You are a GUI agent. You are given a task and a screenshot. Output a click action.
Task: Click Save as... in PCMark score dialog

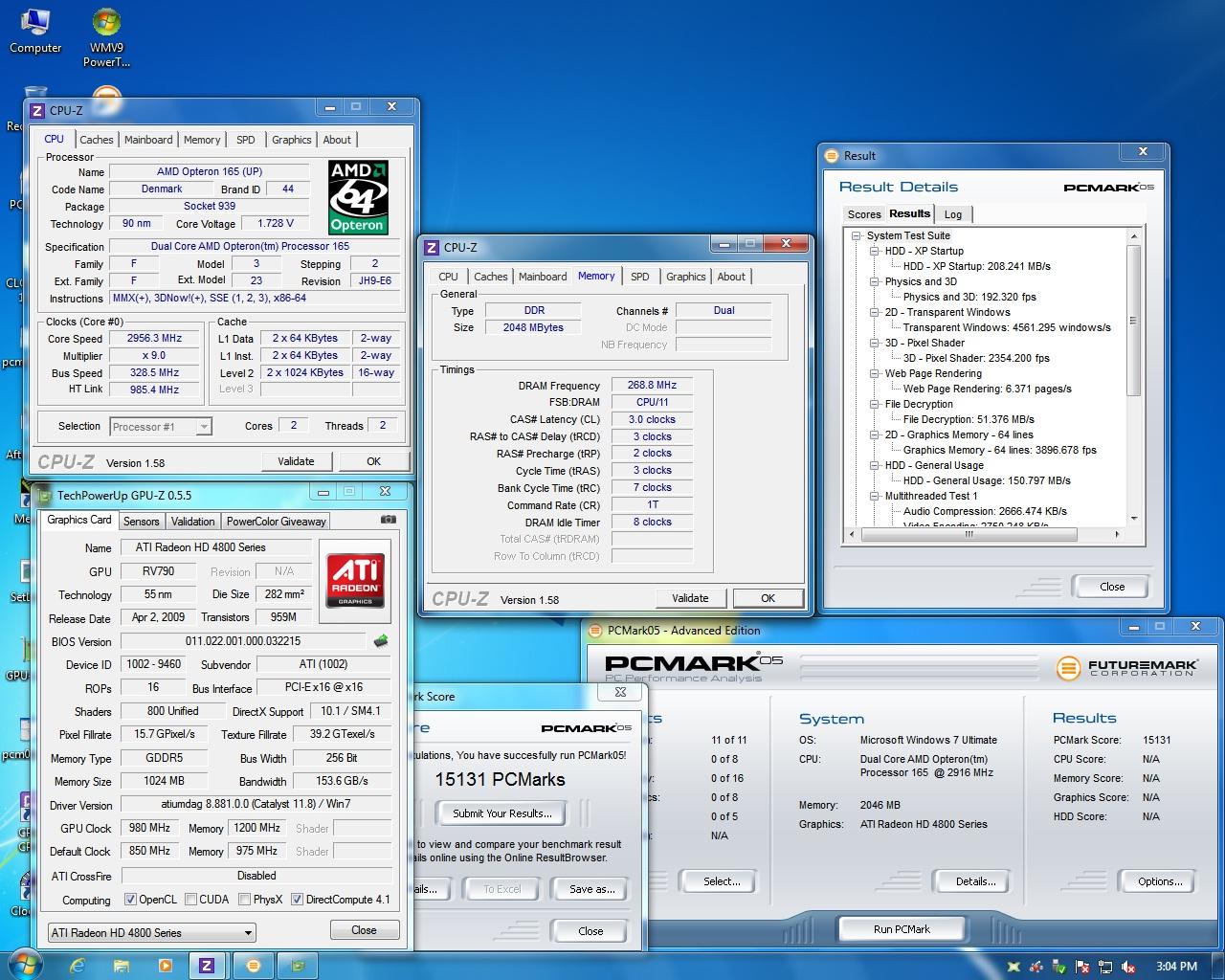coord(591,889)
